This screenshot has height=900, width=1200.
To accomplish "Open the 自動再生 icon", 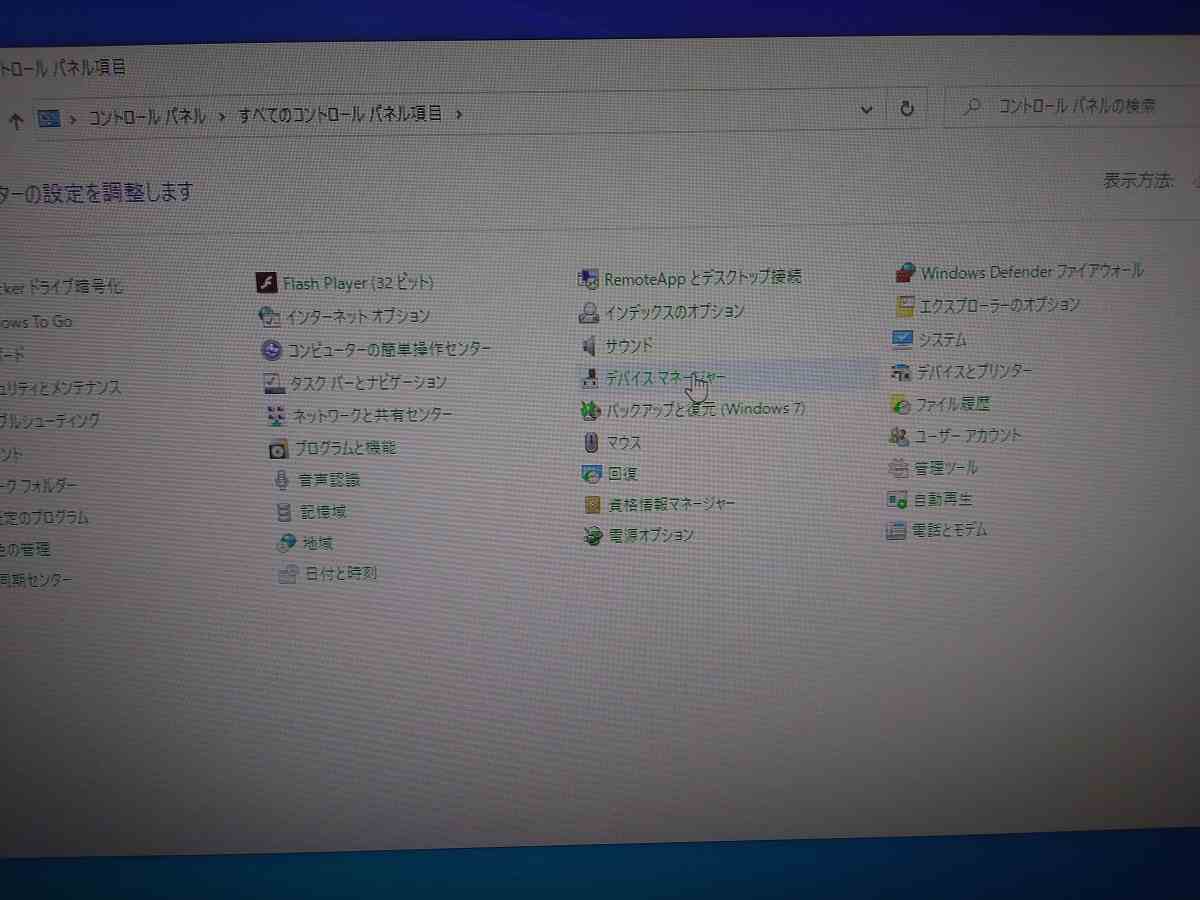I will (897, 499).
